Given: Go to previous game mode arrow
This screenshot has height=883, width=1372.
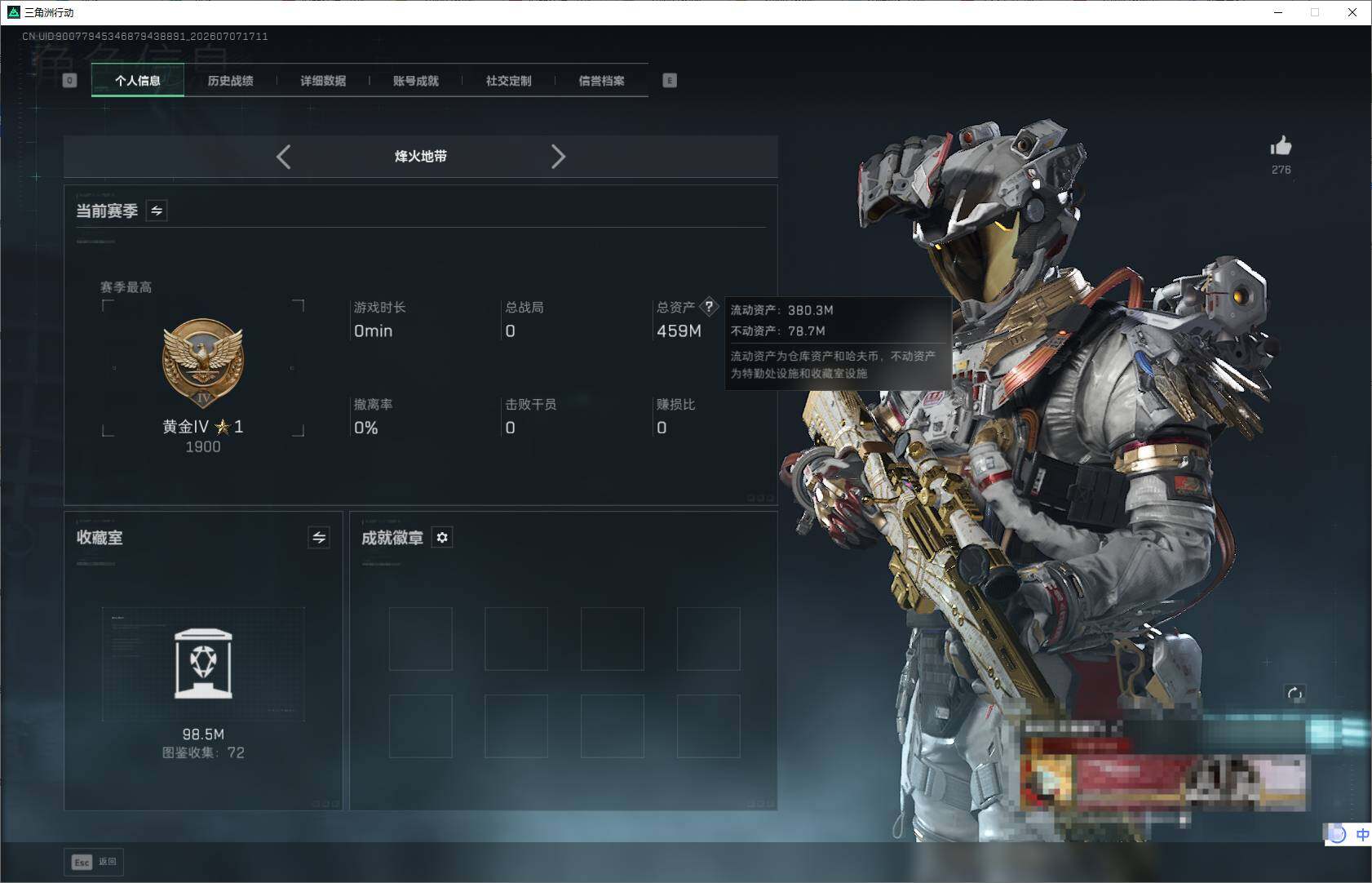Looking at the screenshot, I should coord(283,157).
